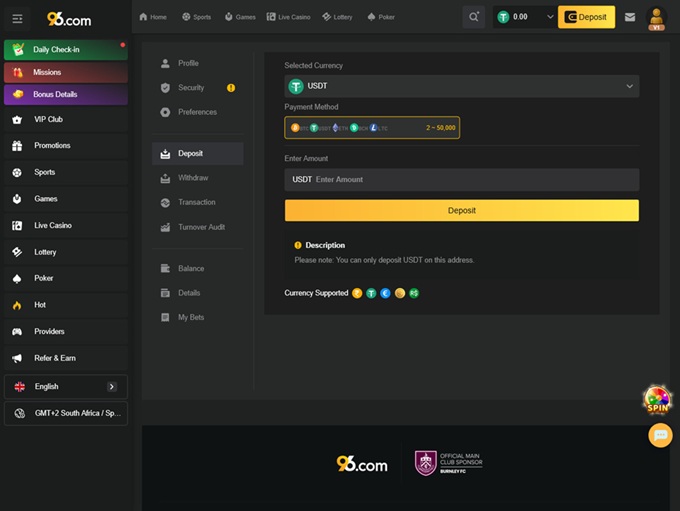Click the 96.com logo in header
The height and width of the screenshot is (511, 680).
69,18
